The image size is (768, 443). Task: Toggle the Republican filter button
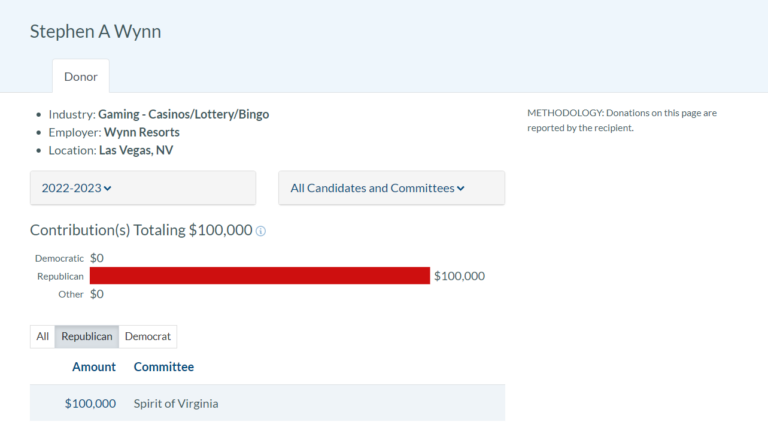[87, 337]
